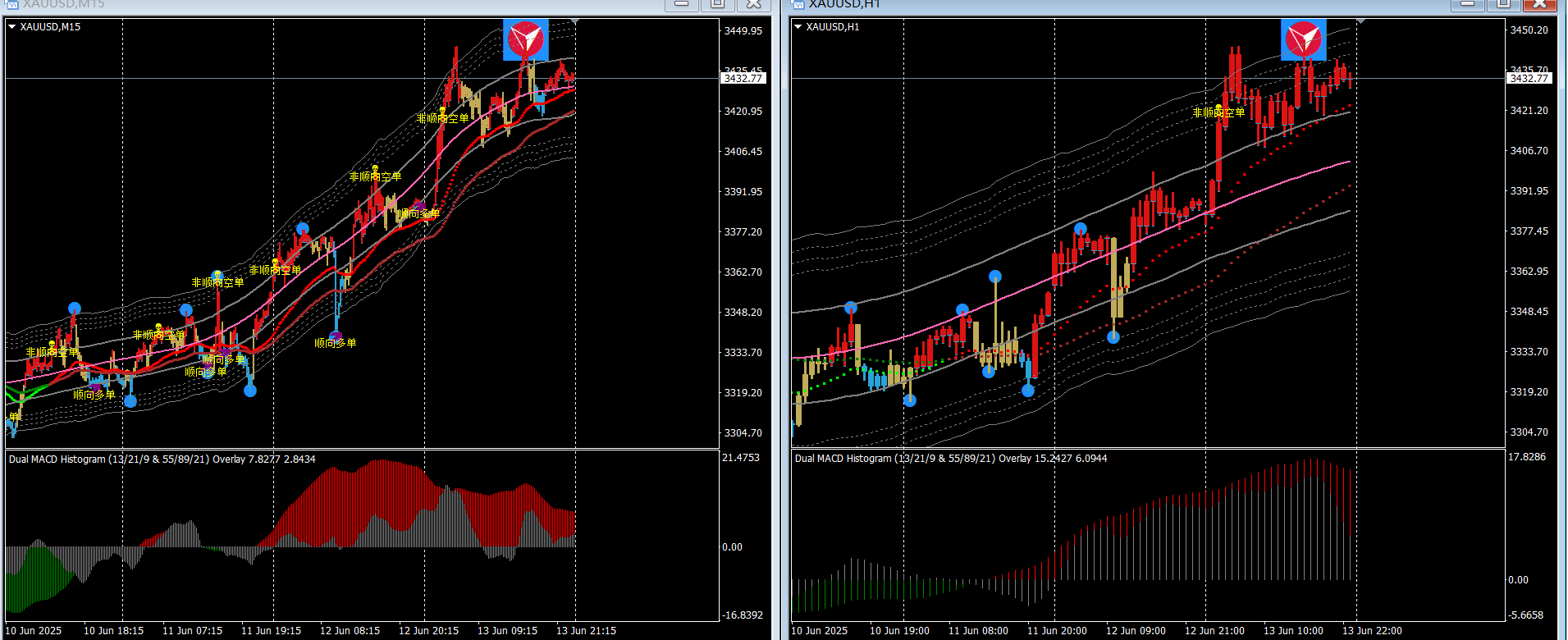Screen dimensions: 1568x640
Task: Minimize the XAUUSD,H1 chart window
Action: point(1468,4)
